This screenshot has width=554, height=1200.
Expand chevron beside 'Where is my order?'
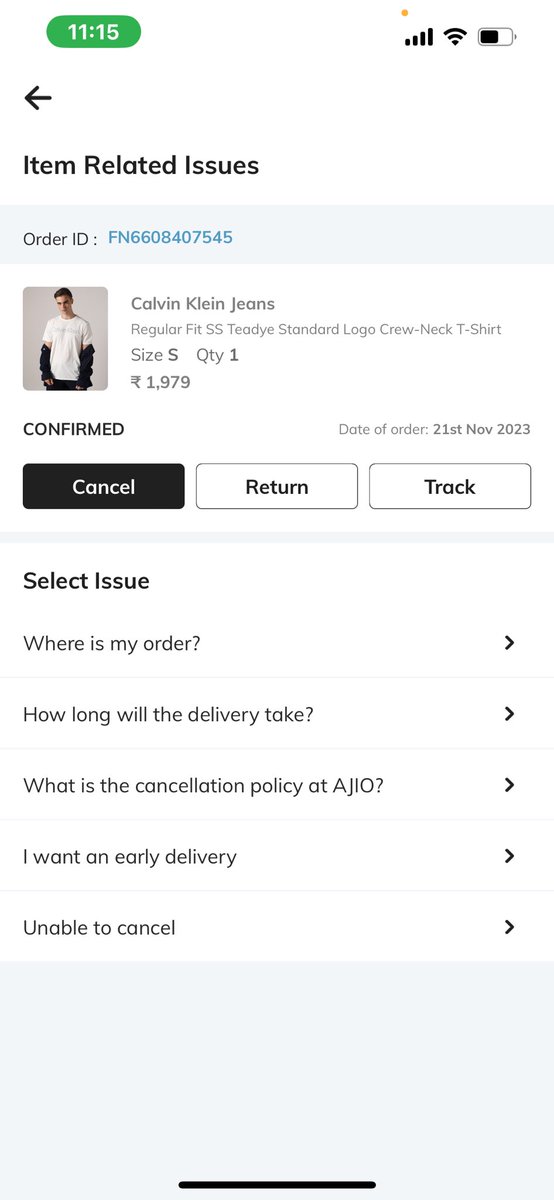[509, 643]
